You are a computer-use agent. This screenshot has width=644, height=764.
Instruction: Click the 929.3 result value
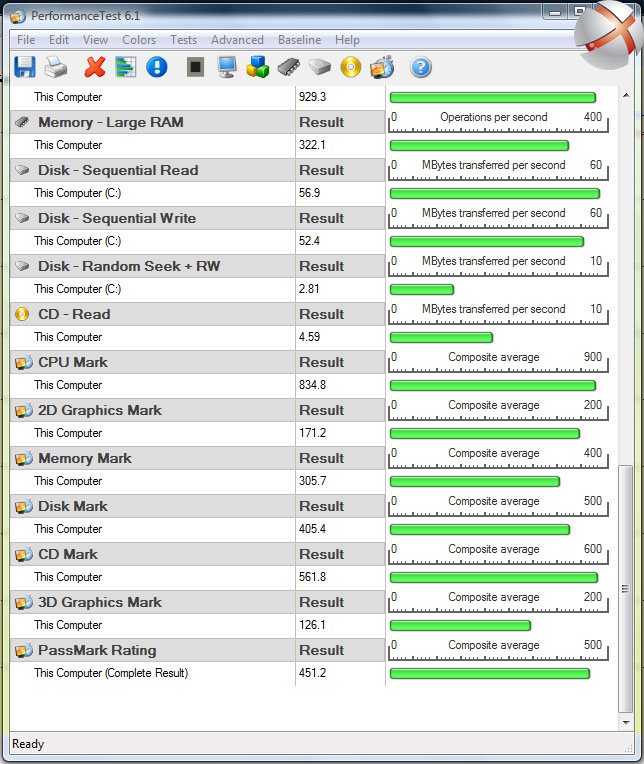312,97
